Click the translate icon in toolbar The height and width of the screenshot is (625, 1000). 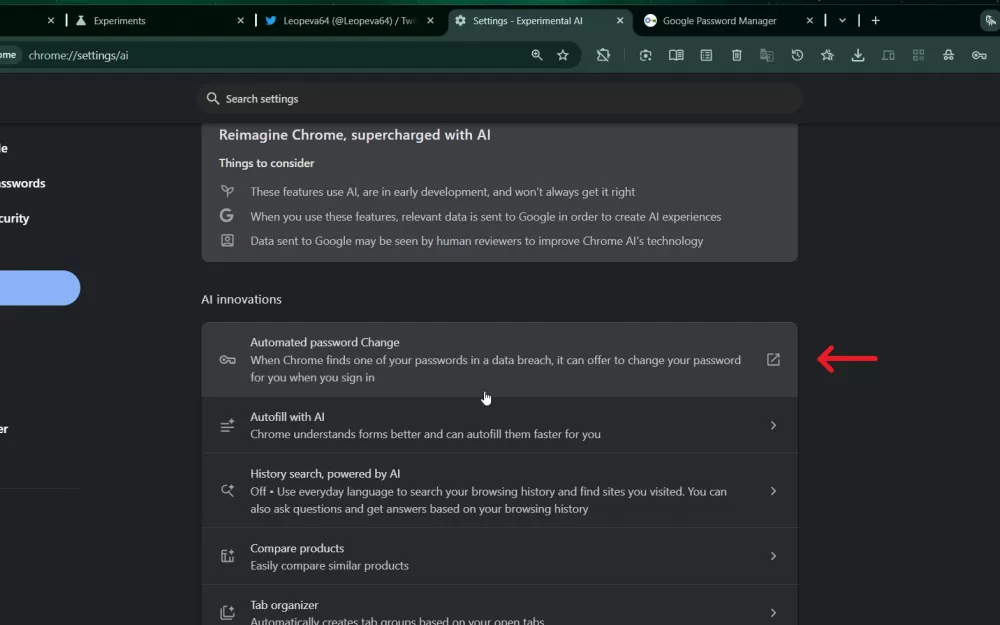[x=767, y=55]
